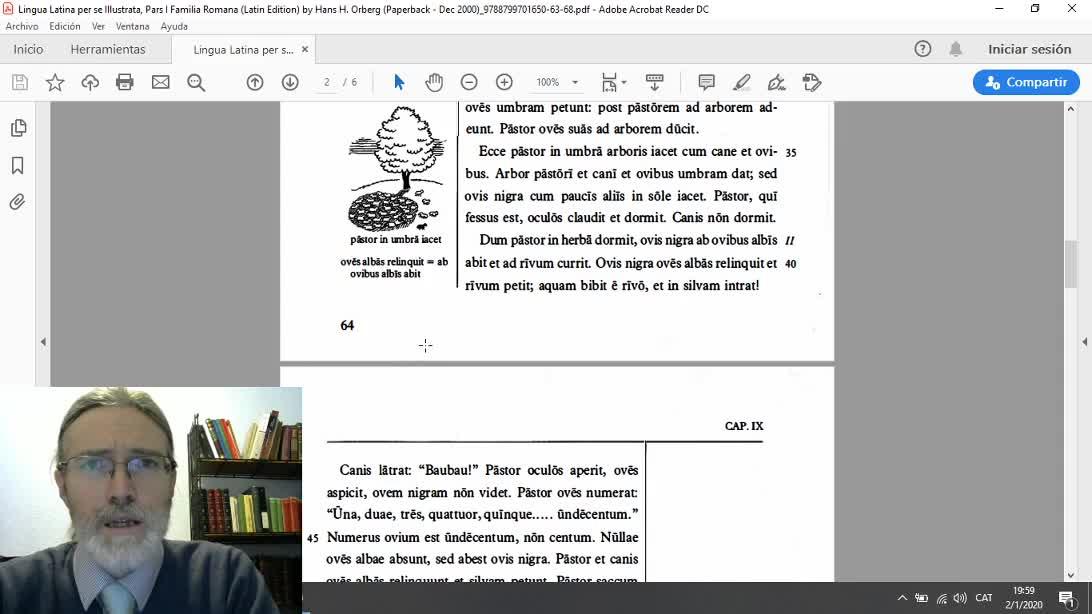This screenshot has width=1092, height=614.
Task: Switch to the Herramientas tab
Action: point(108,49)
